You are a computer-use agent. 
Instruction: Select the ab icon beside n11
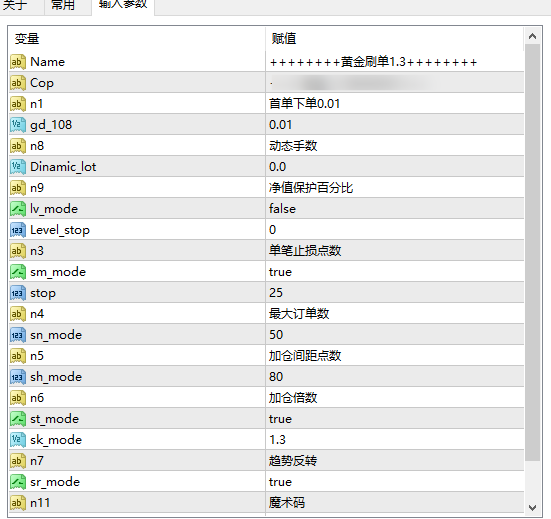(18, 503)
